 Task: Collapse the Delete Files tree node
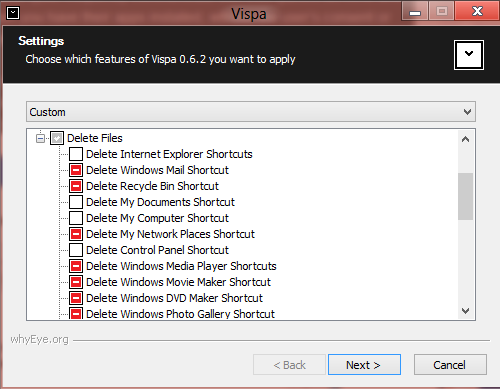40,138
